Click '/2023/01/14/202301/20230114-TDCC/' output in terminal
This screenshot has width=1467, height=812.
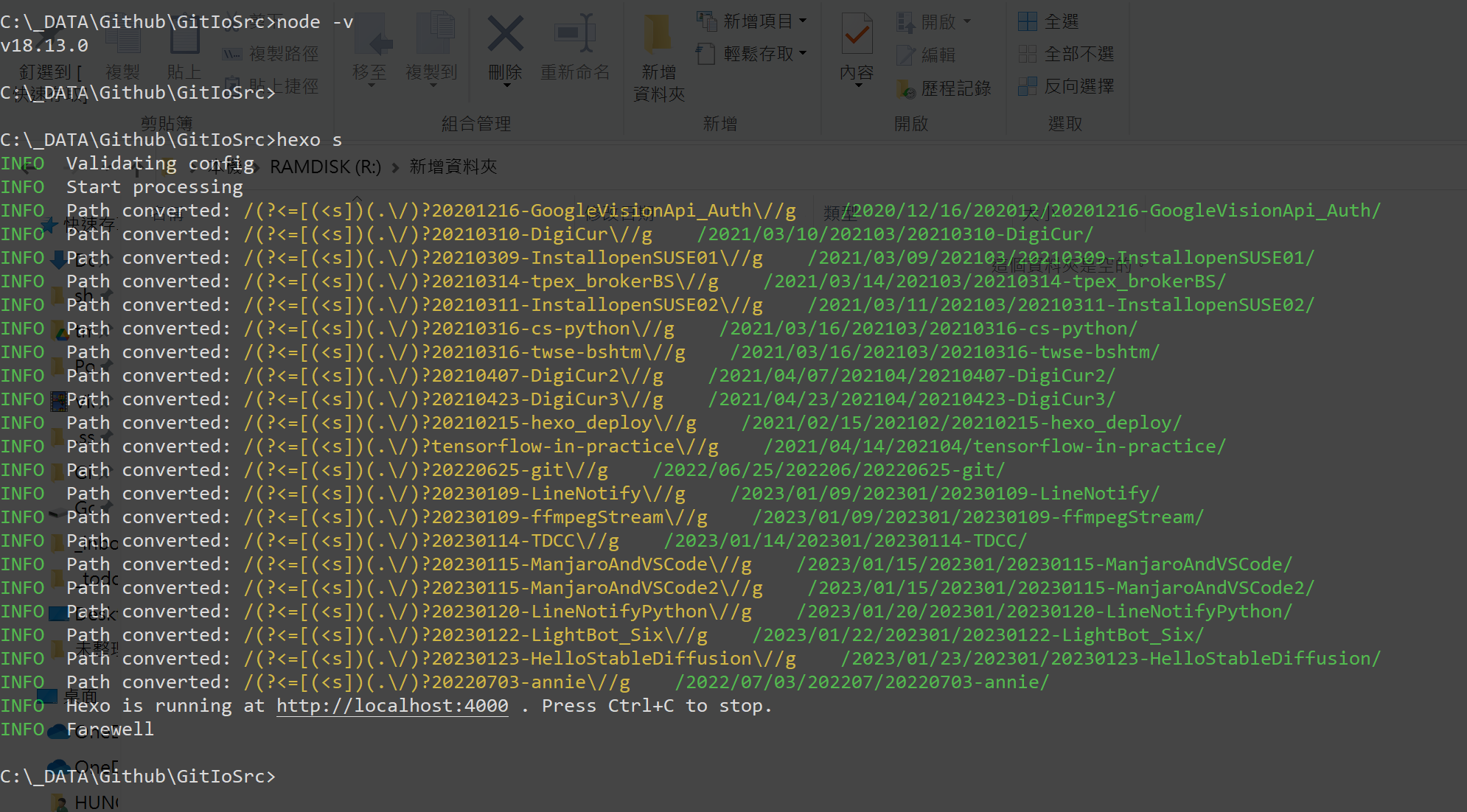846,541
